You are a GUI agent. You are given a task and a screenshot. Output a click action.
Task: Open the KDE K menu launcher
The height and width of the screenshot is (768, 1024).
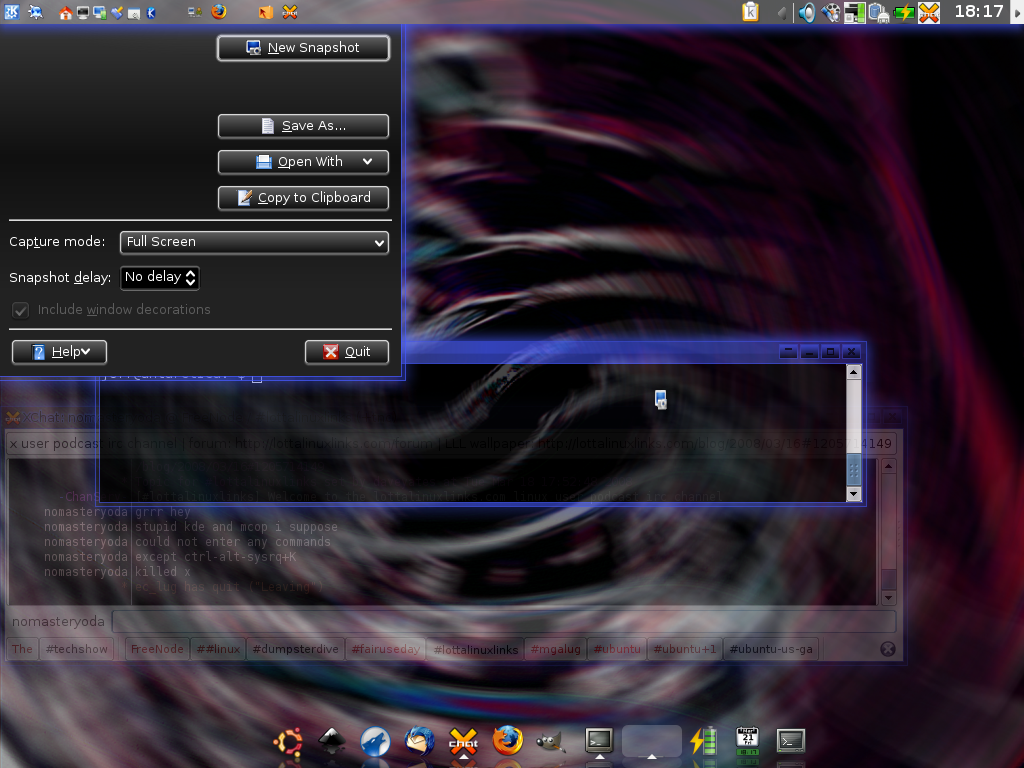pos(12,11)
